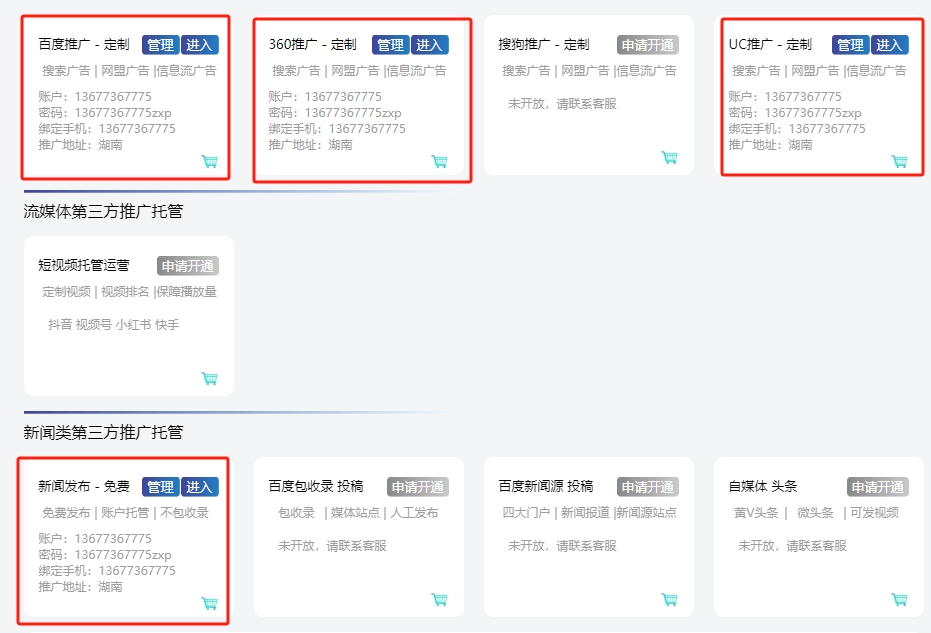Click 推广地址：湖南 on 新闻发布 card
The width and height of the screenshot is (931, 633).
click(80, 587)
